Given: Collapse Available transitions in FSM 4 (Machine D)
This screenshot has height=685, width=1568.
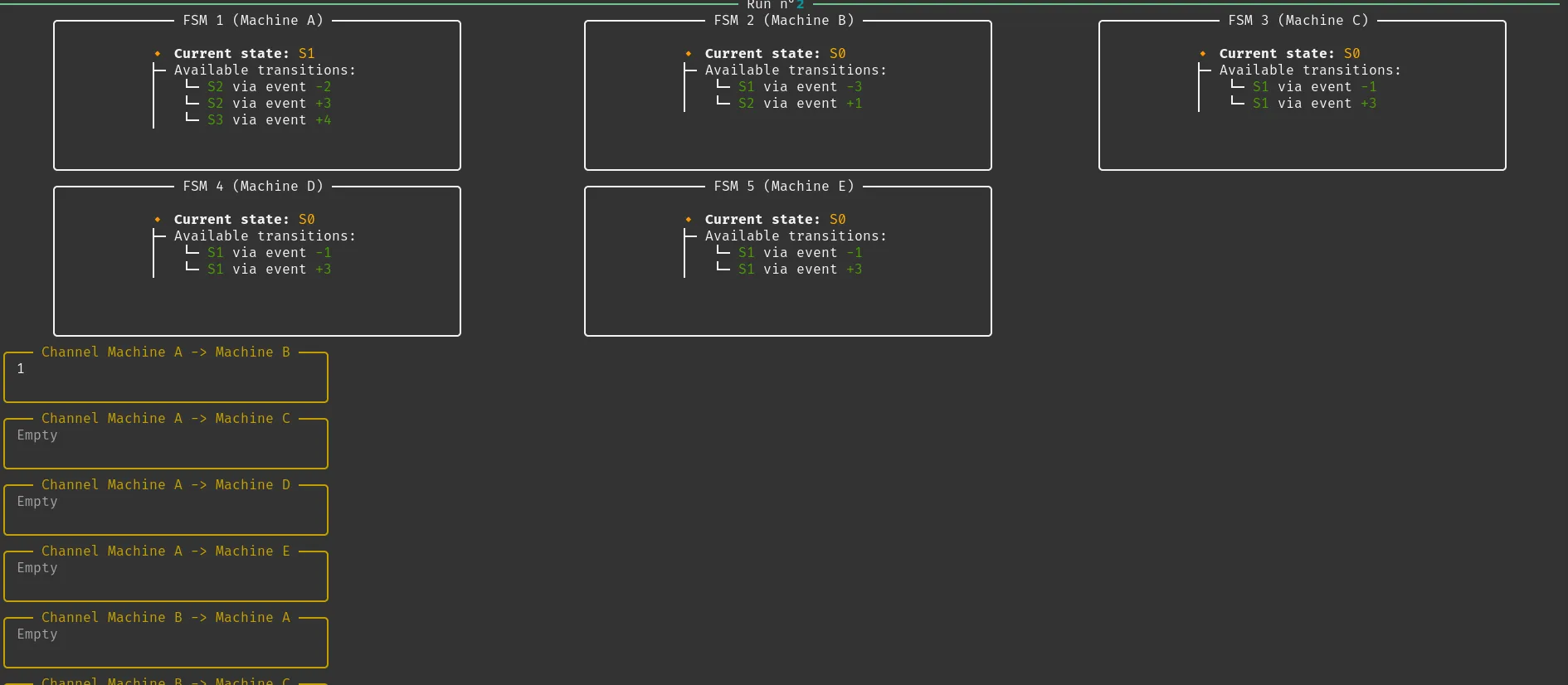Looking at the screenshot, I should click(264, 236).
